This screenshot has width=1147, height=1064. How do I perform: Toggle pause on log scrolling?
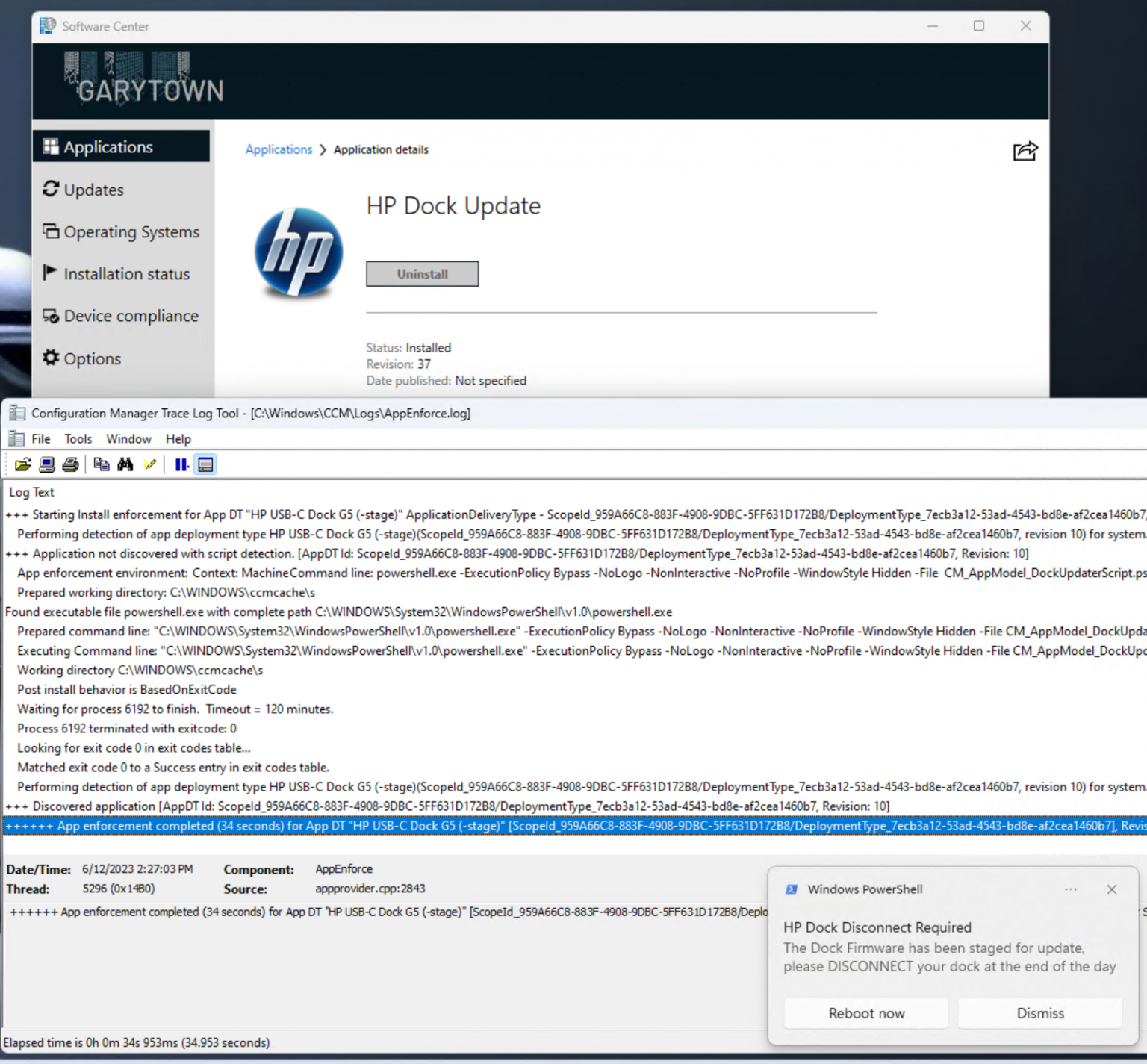coord(181,464)
